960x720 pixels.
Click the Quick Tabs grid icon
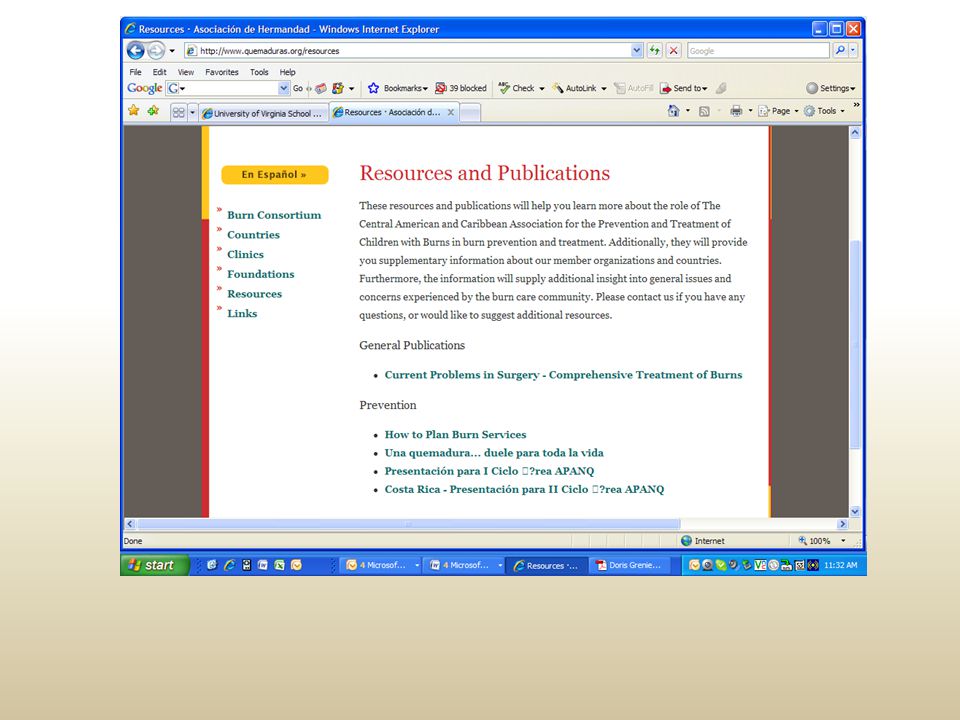click(178, 113)
